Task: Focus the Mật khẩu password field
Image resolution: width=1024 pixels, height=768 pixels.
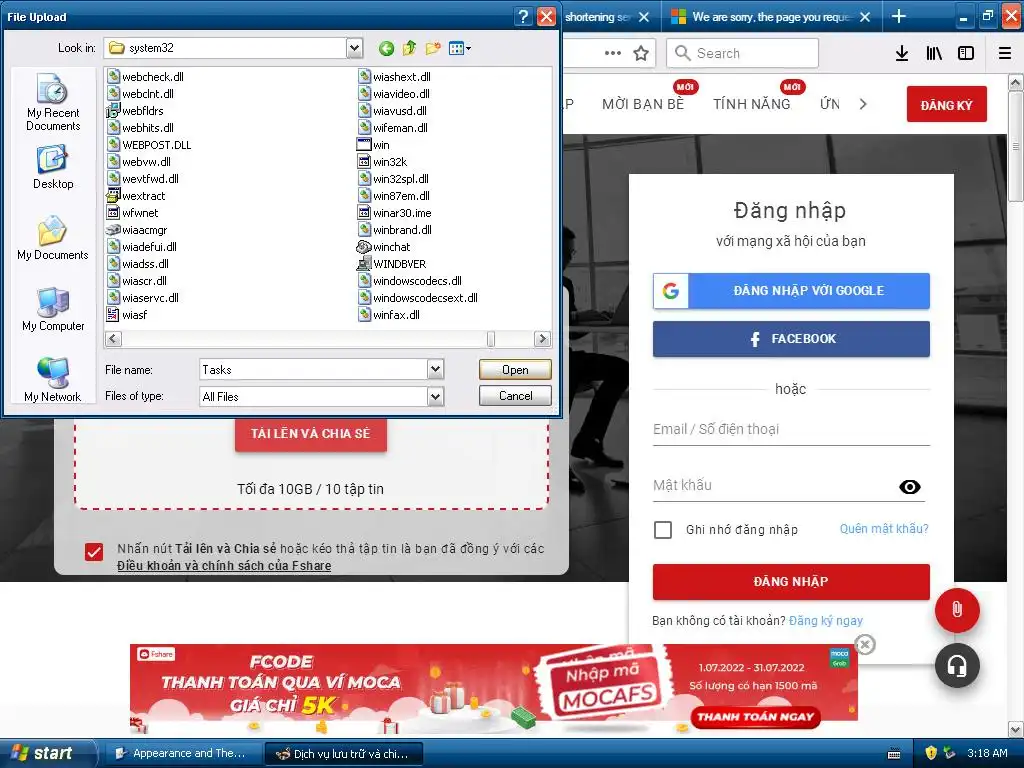Action: (x=774, y=485)
